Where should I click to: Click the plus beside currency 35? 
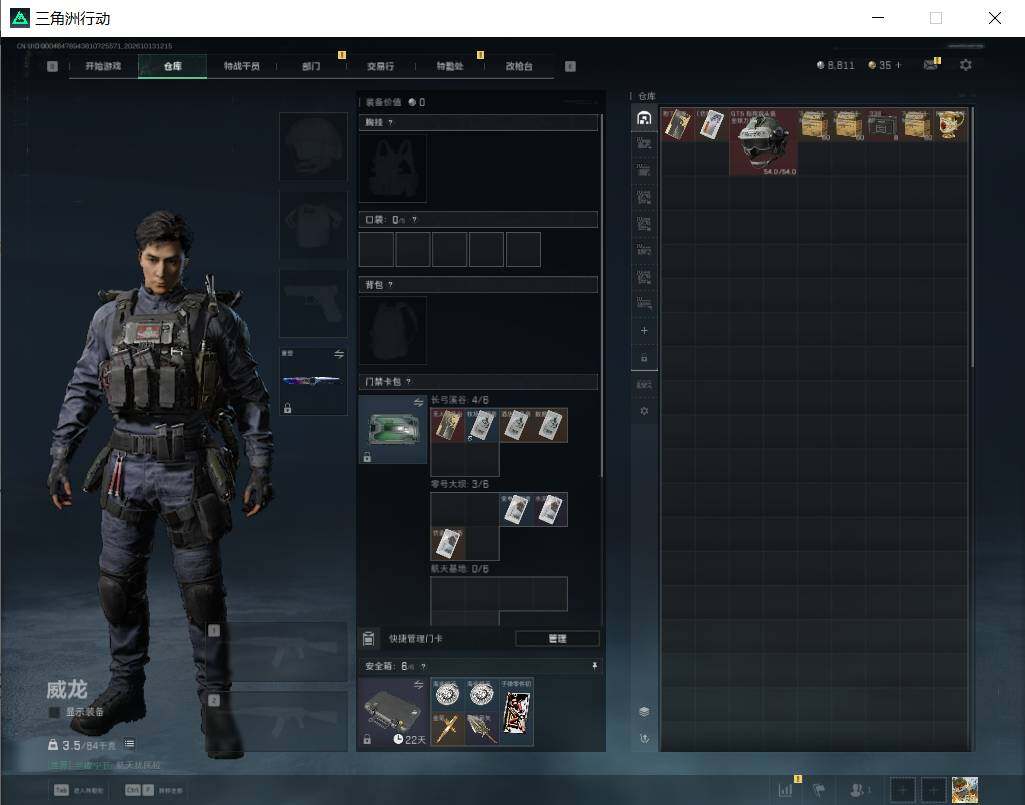pos(898,65)
